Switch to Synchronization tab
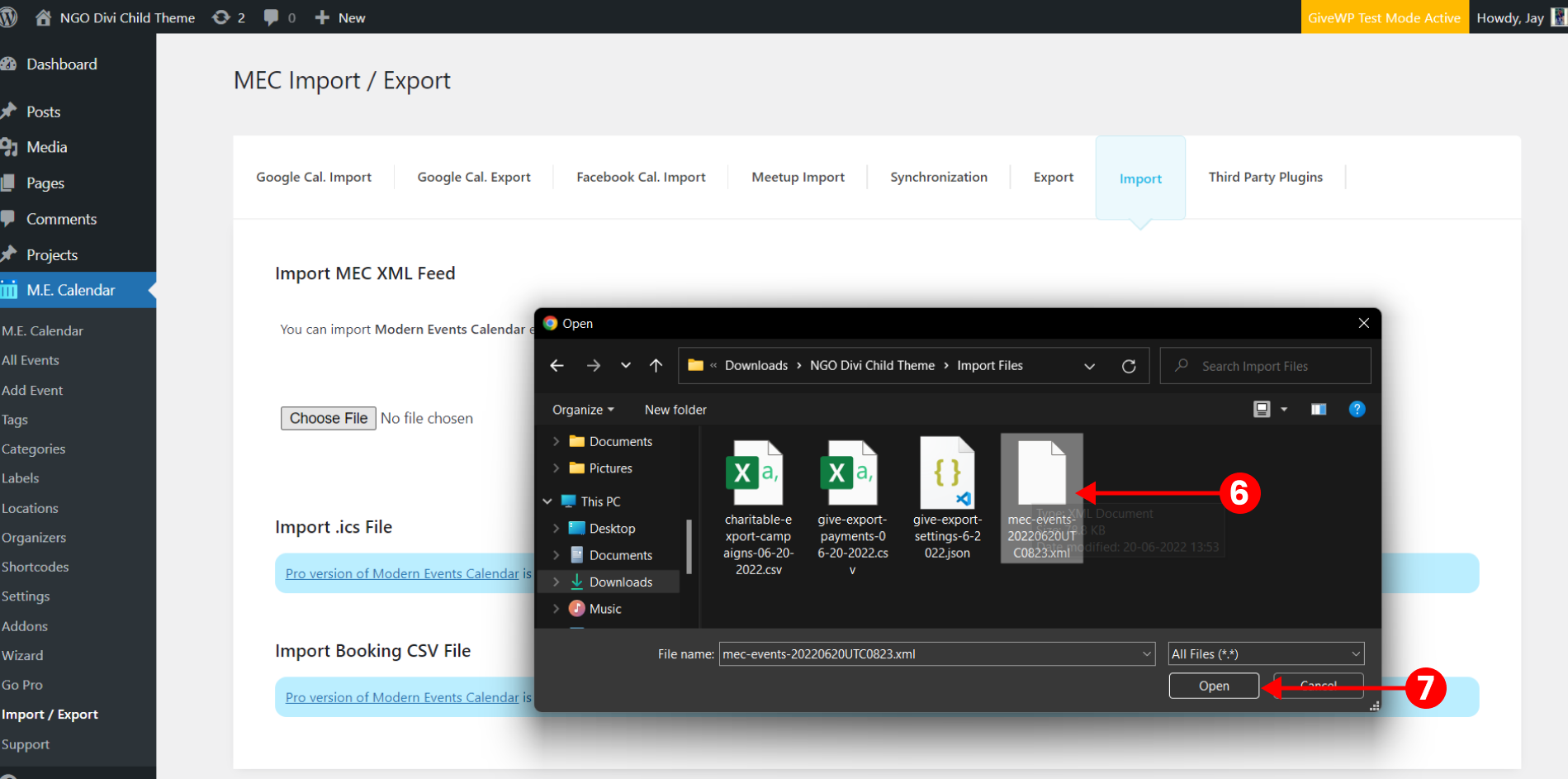The image size is (1568, 779). [939, 177]
